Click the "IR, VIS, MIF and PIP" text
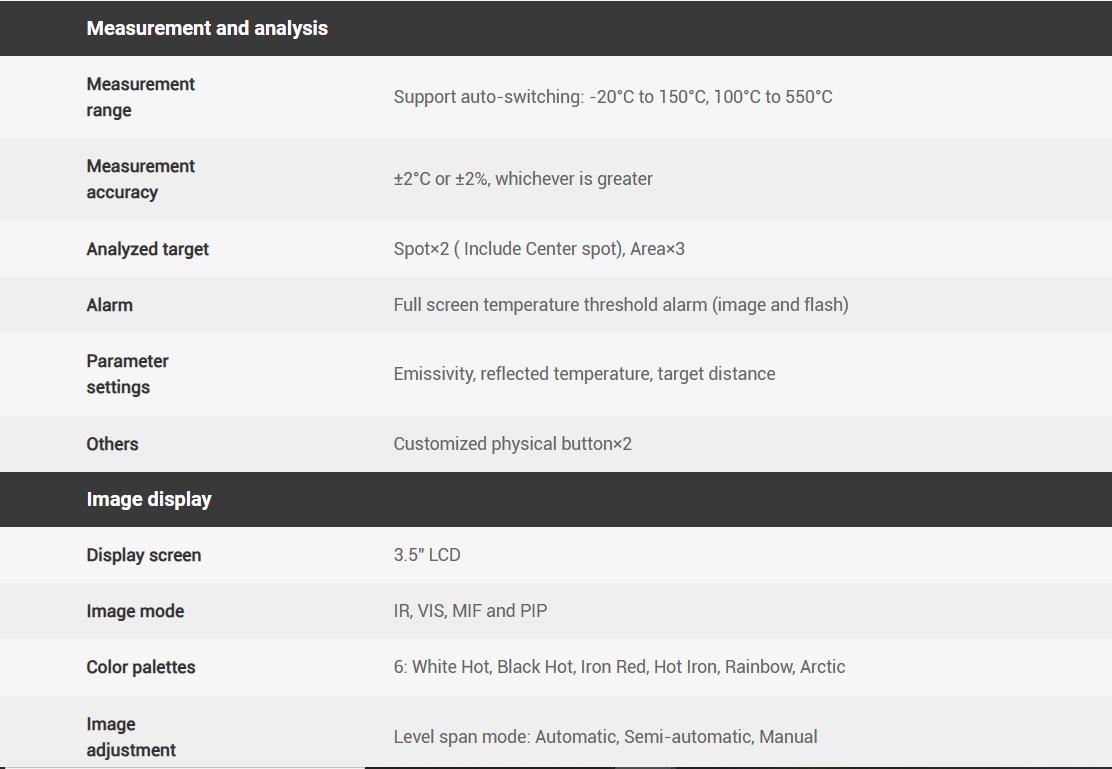1112x769 pixels. click(470, 611)
